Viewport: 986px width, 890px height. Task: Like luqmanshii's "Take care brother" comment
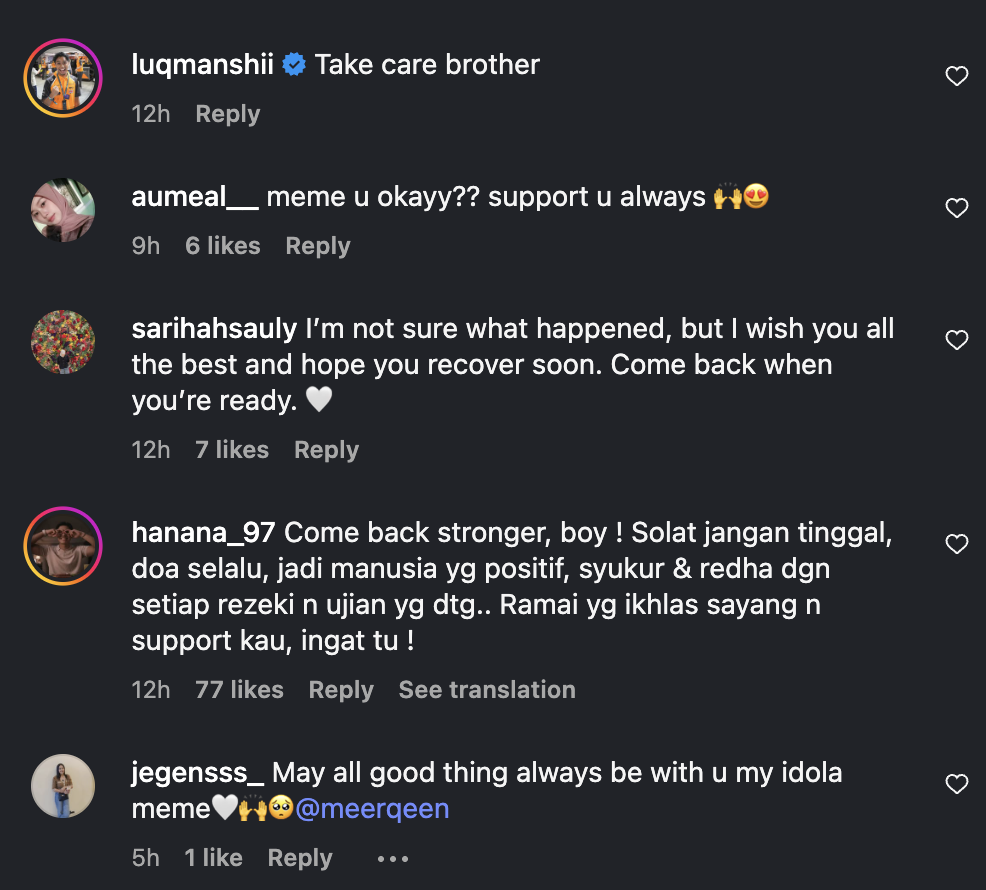tap(957, 76)
